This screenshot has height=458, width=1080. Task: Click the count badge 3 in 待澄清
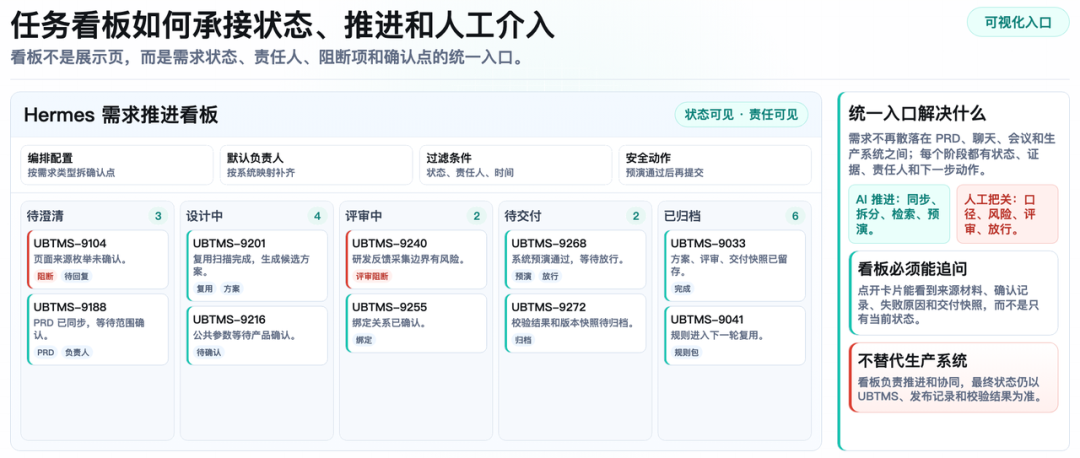[158, 216]
